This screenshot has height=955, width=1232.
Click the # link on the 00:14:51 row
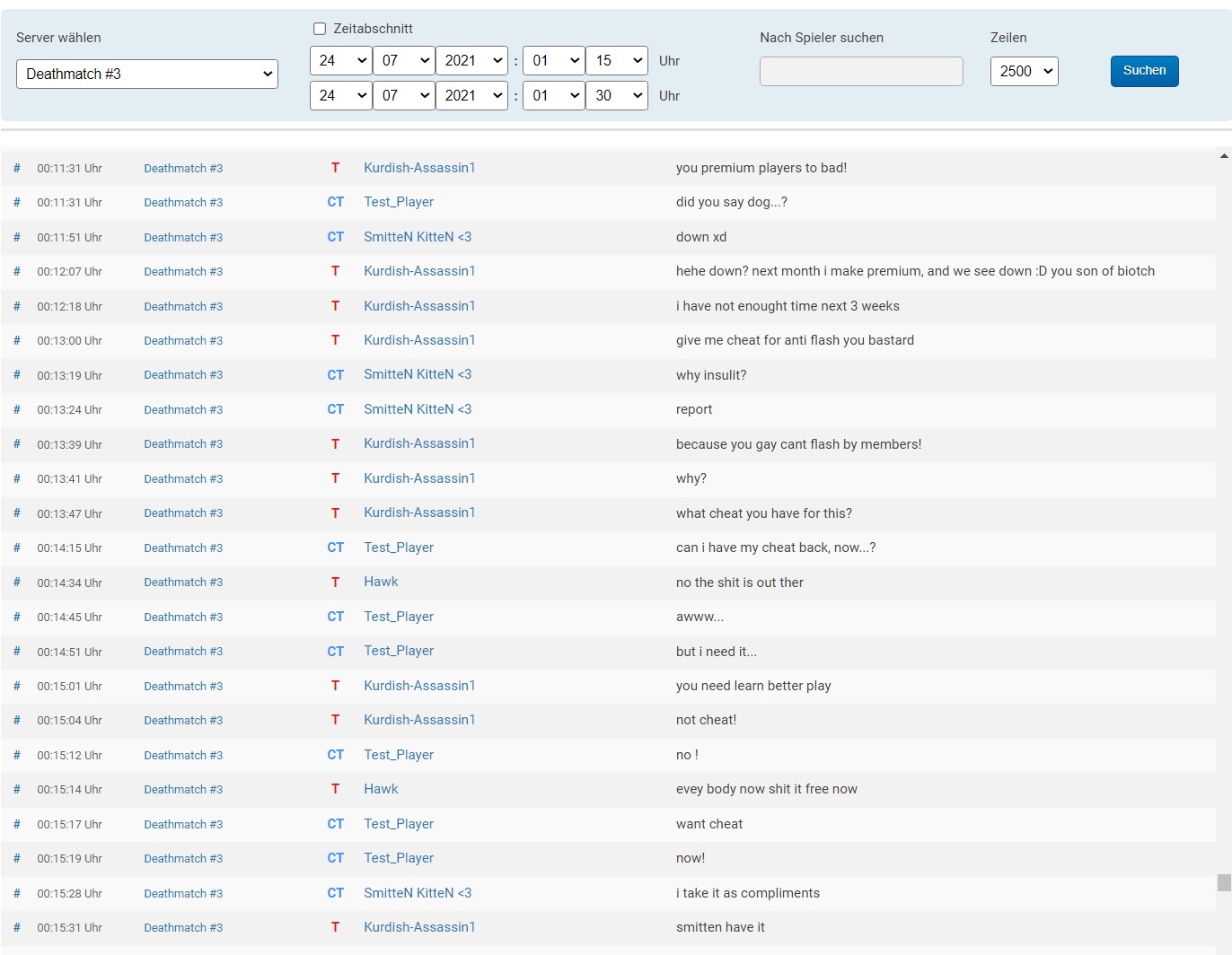(16, 652)
